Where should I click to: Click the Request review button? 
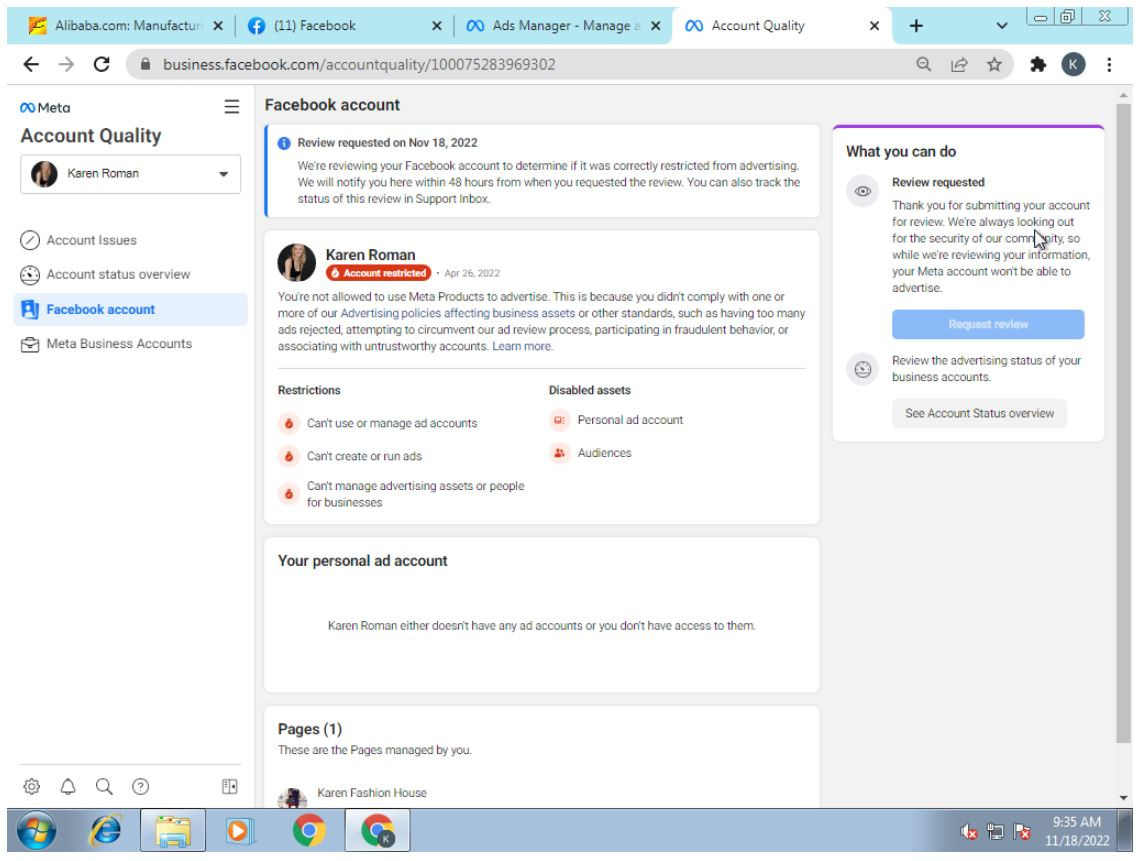coord(988,325)
